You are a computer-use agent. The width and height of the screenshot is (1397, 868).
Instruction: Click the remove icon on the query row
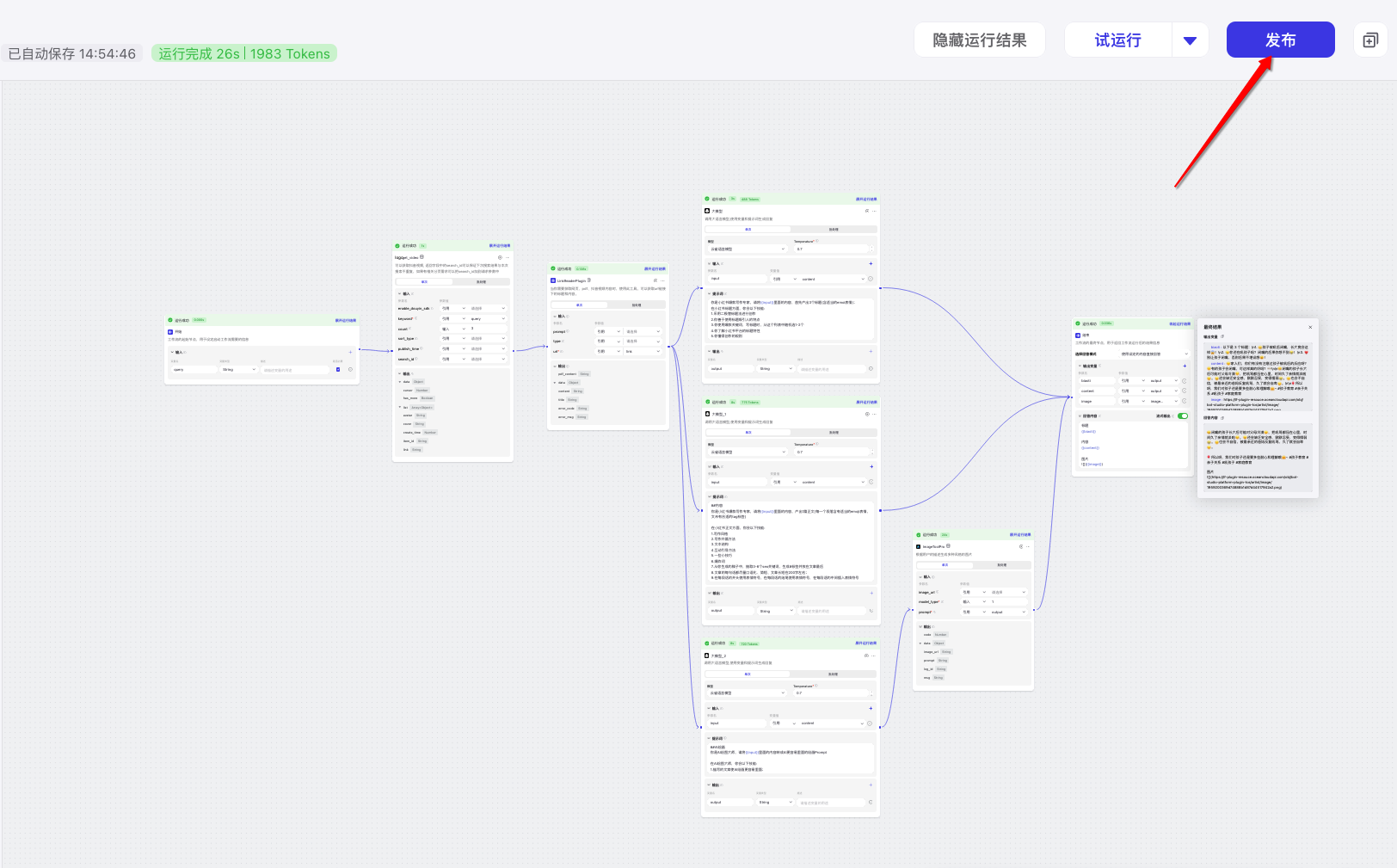pos(350,369)
